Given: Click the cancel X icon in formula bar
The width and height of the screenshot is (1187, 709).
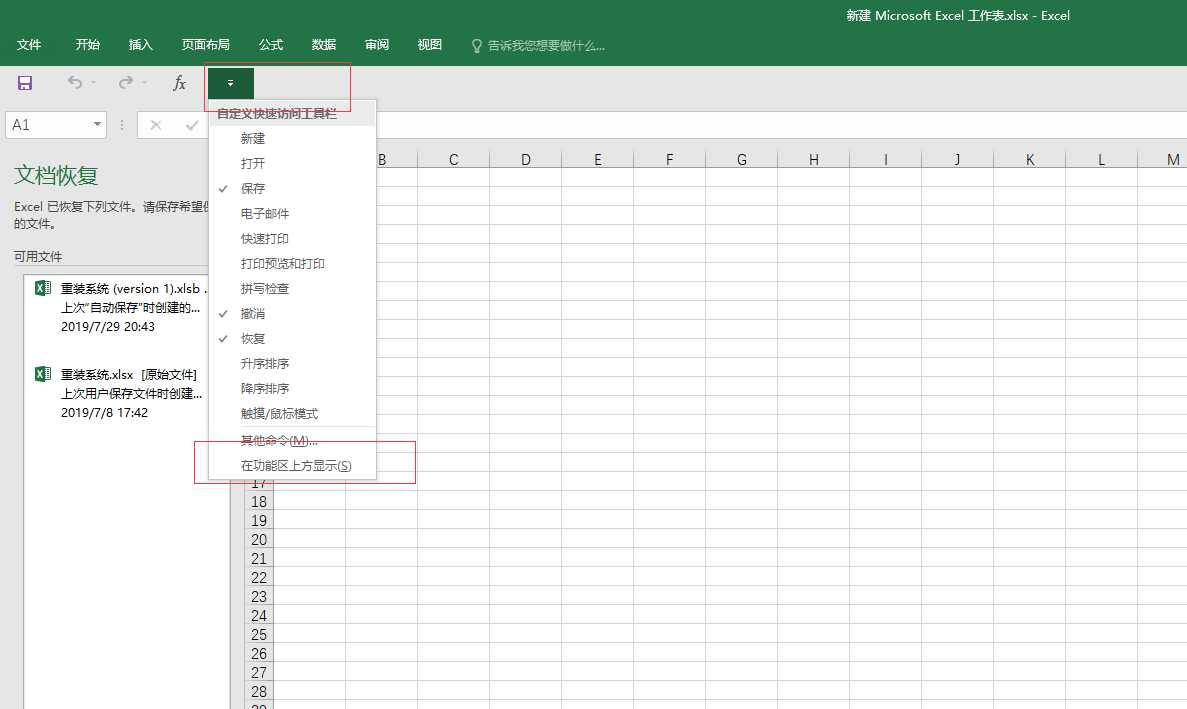Looking at the screenshot, I should tap(156, 125).
